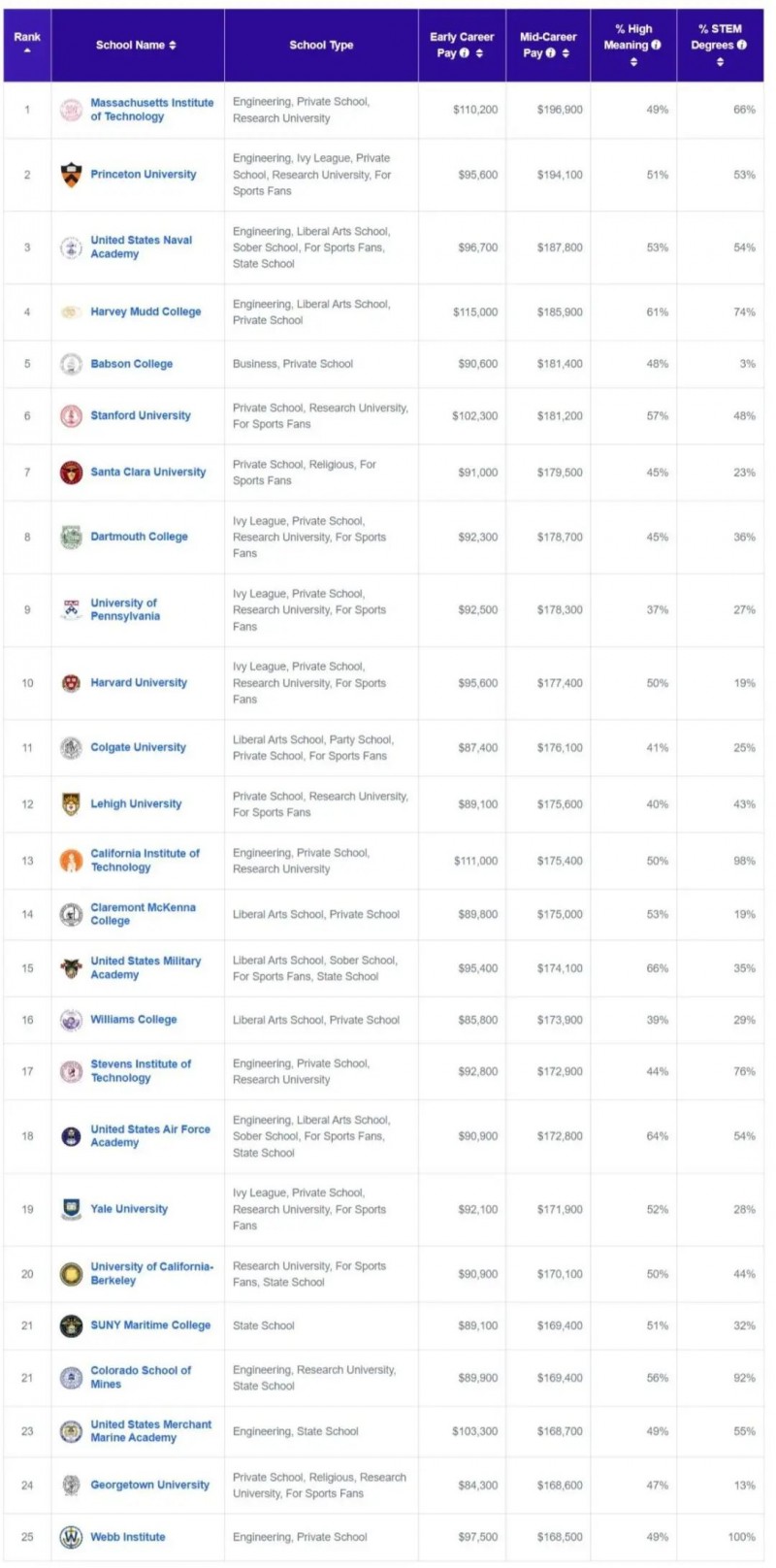This screenshot has width=776, height=1568.
Task: Open the Stanford University link
Action: click(141, 415)
